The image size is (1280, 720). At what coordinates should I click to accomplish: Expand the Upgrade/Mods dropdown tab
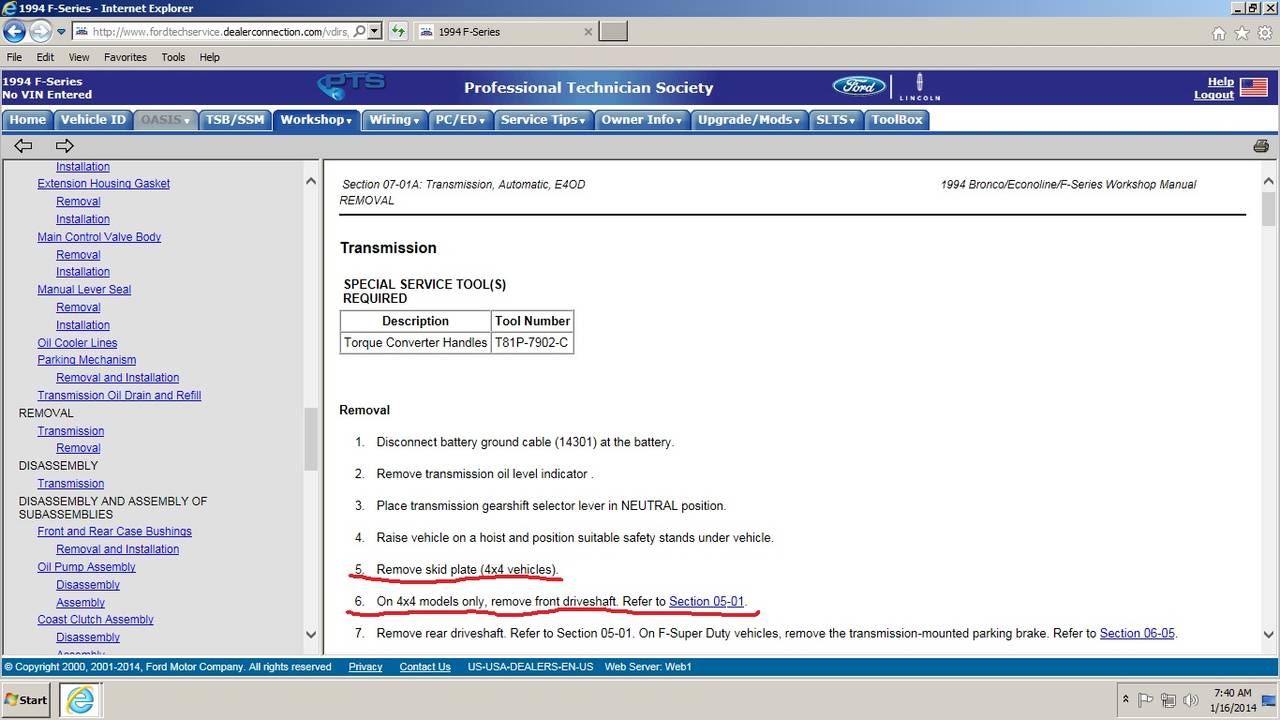[x=750, y=120]
